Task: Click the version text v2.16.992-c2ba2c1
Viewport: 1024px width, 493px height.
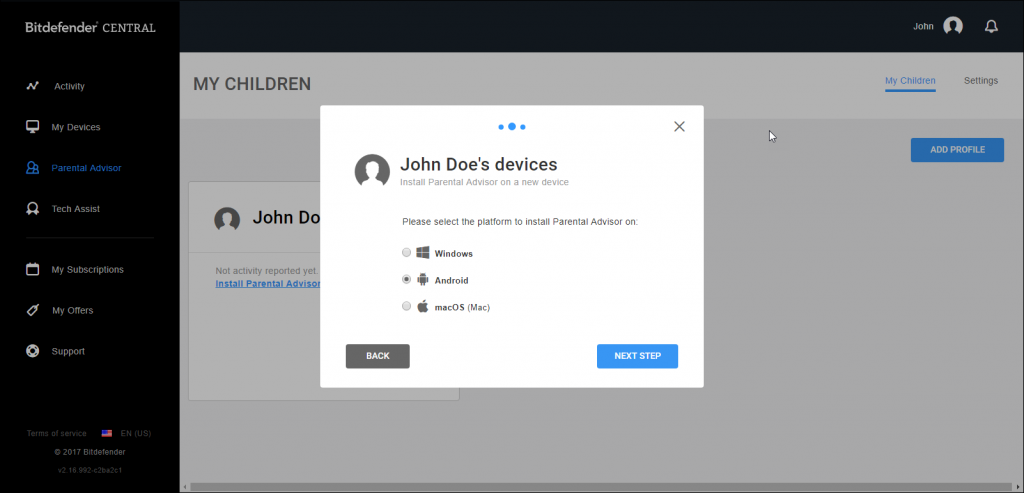Action: [x=89, y=469]
